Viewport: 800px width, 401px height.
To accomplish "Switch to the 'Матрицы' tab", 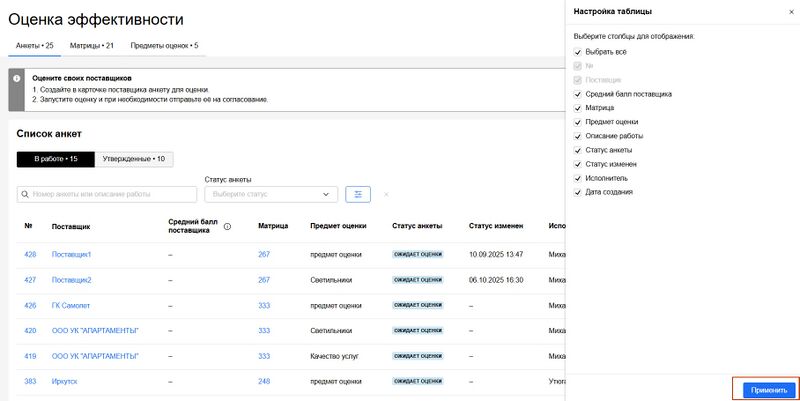I will pyautogui.click(x=91, y=46).
